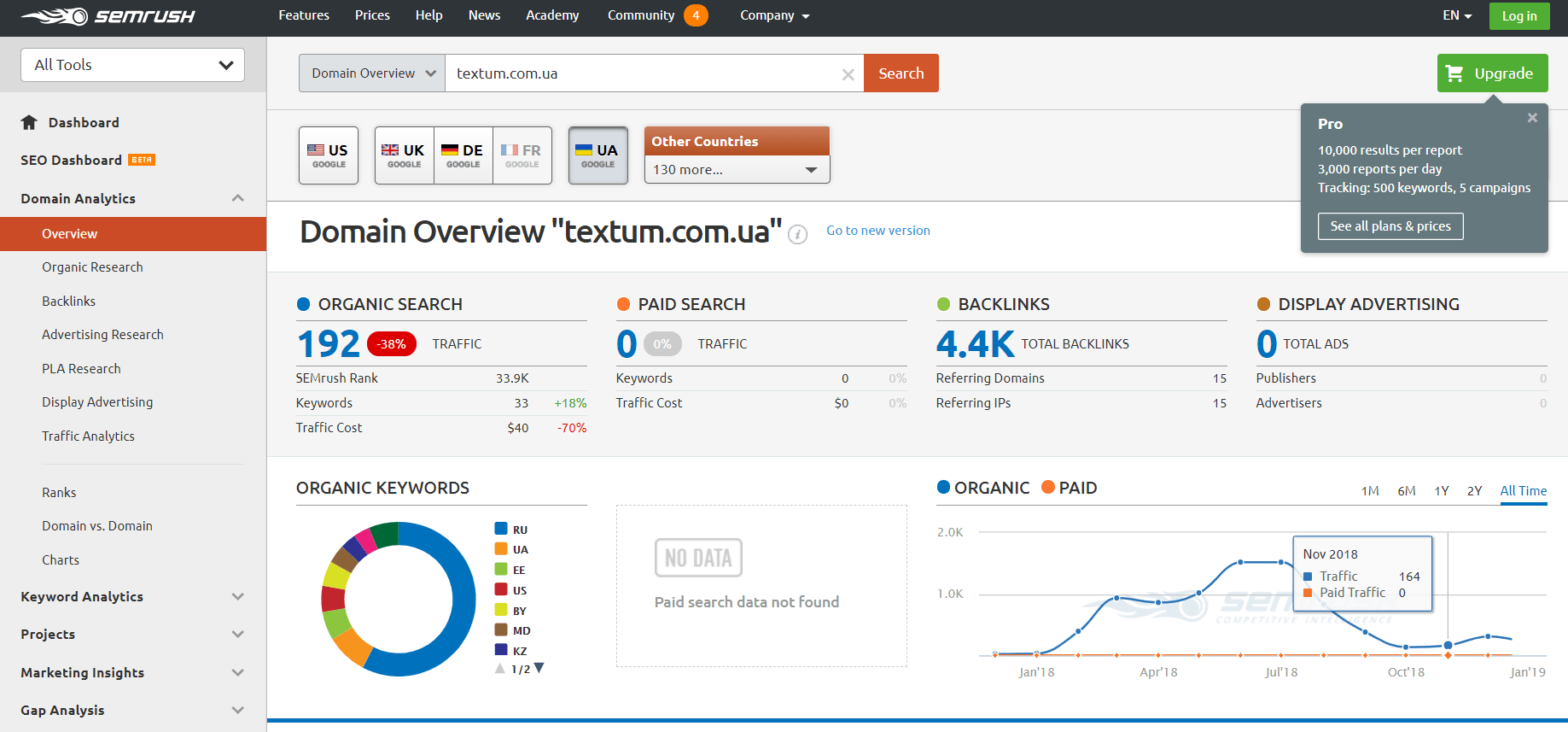Screen dimensions: 1568x732
Task: Click the RU blue legend swatch
Action: point(501,529)
